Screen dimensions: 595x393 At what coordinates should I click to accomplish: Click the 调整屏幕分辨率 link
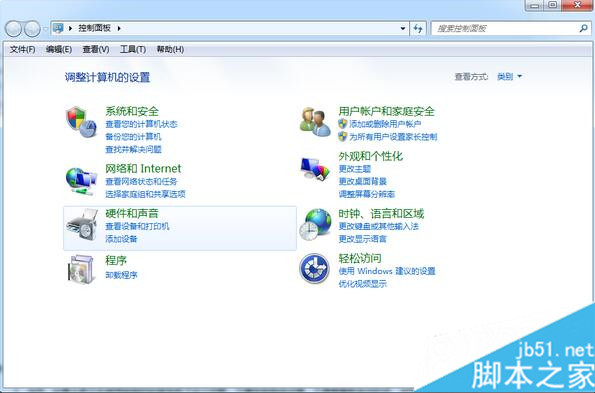point(367,194)
